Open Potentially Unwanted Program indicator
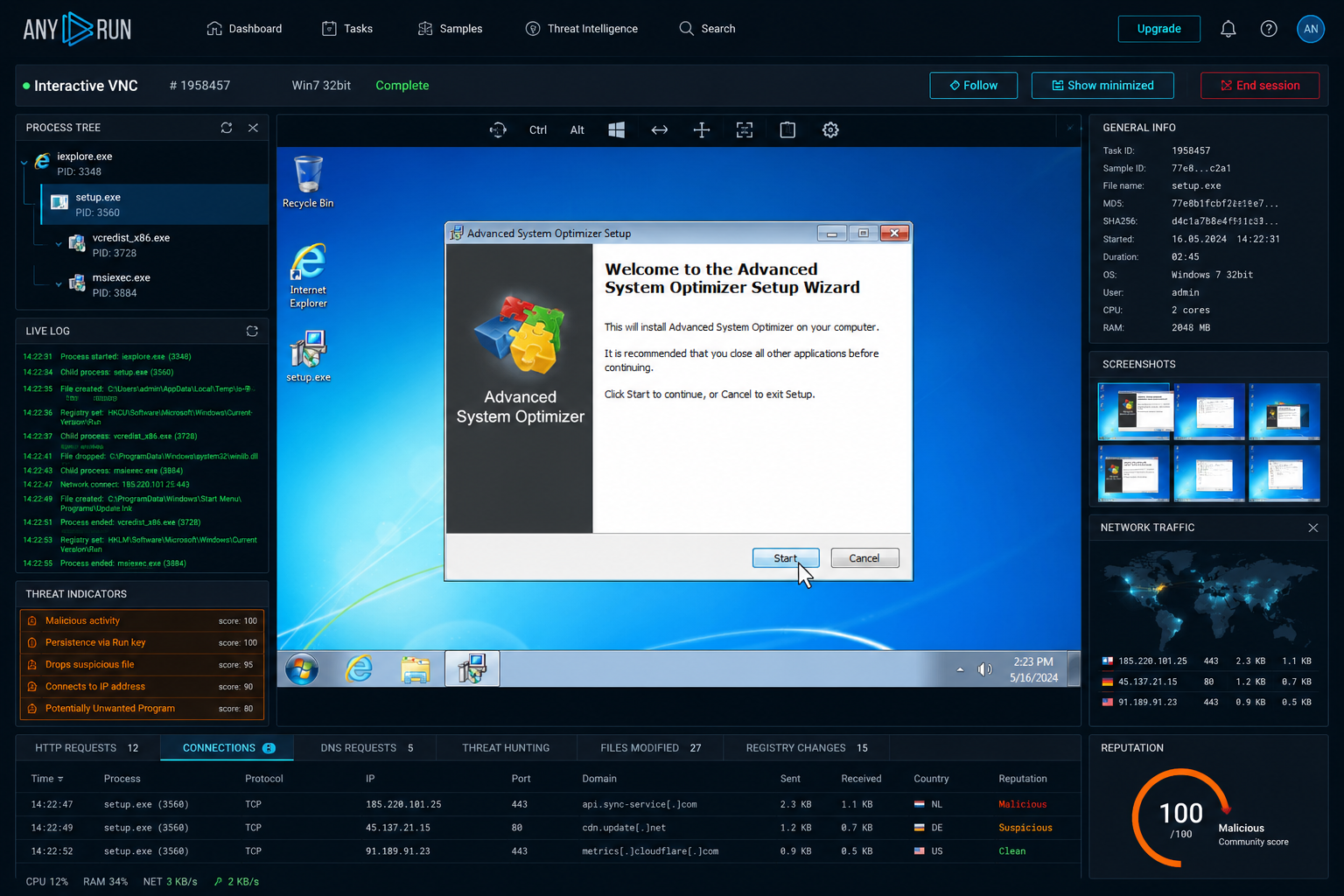 (142, 708)
